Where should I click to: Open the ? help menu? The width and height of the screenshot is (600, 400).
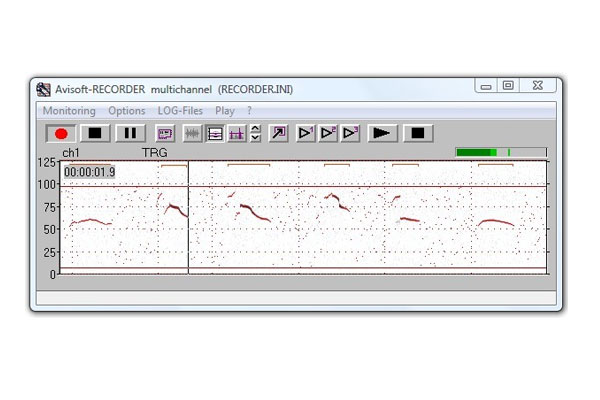[x=249, y=111]
